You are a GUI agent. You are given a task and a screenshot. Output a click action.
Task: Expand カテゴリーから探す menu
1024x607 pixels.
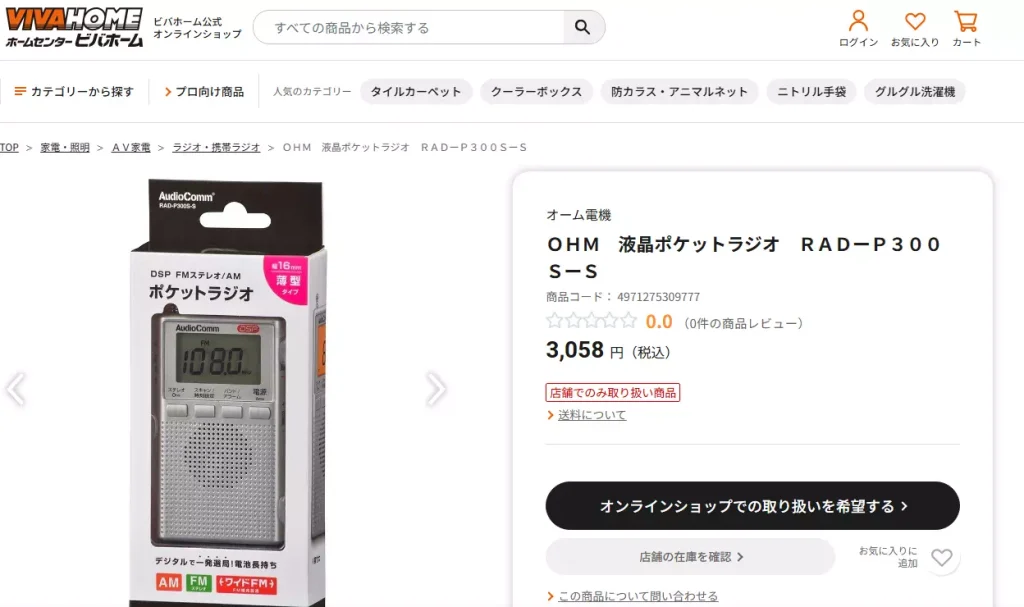74,91
